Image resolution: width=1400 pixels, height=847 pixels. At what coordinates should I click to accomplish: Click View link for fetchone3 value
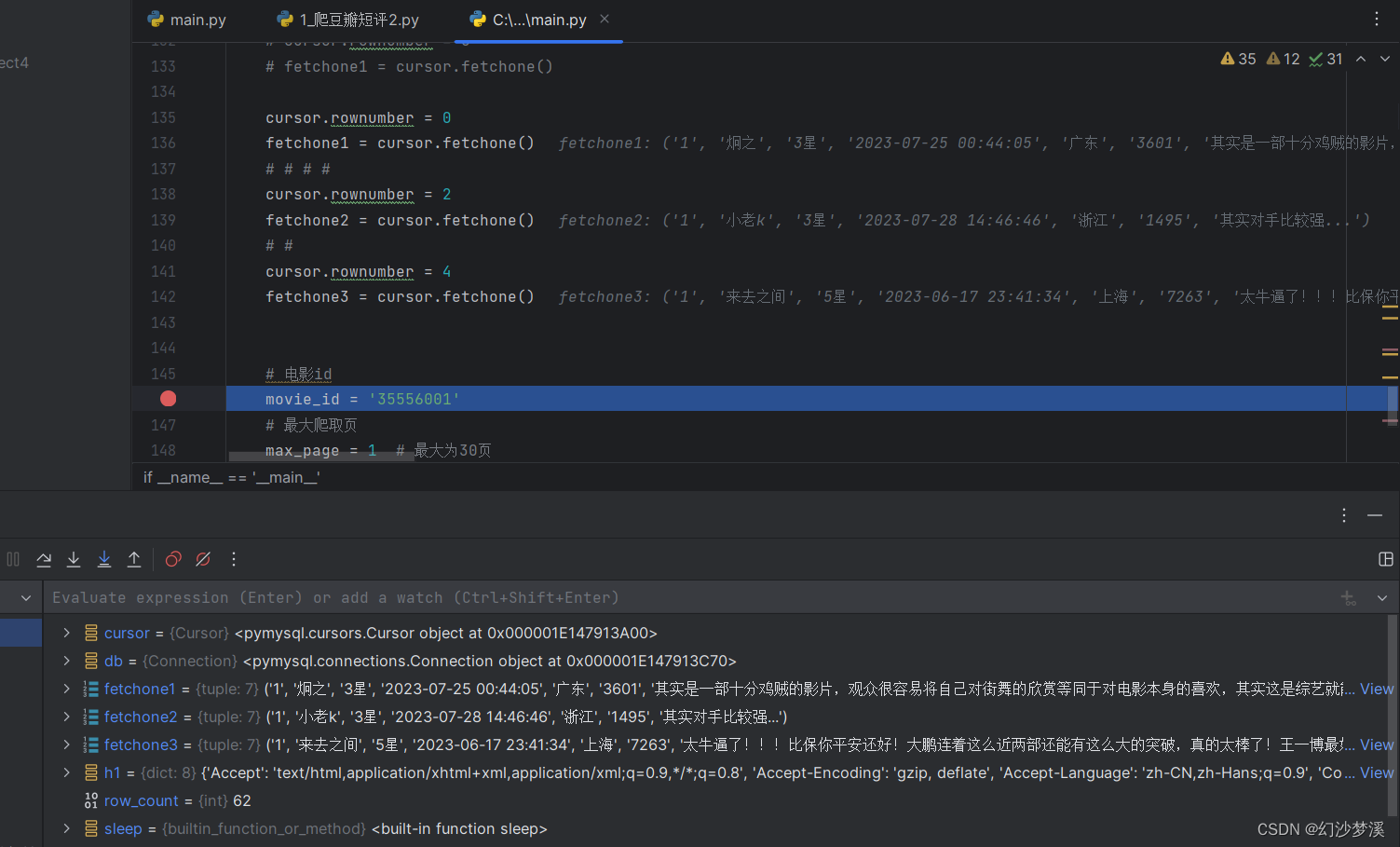point(1376,745)
